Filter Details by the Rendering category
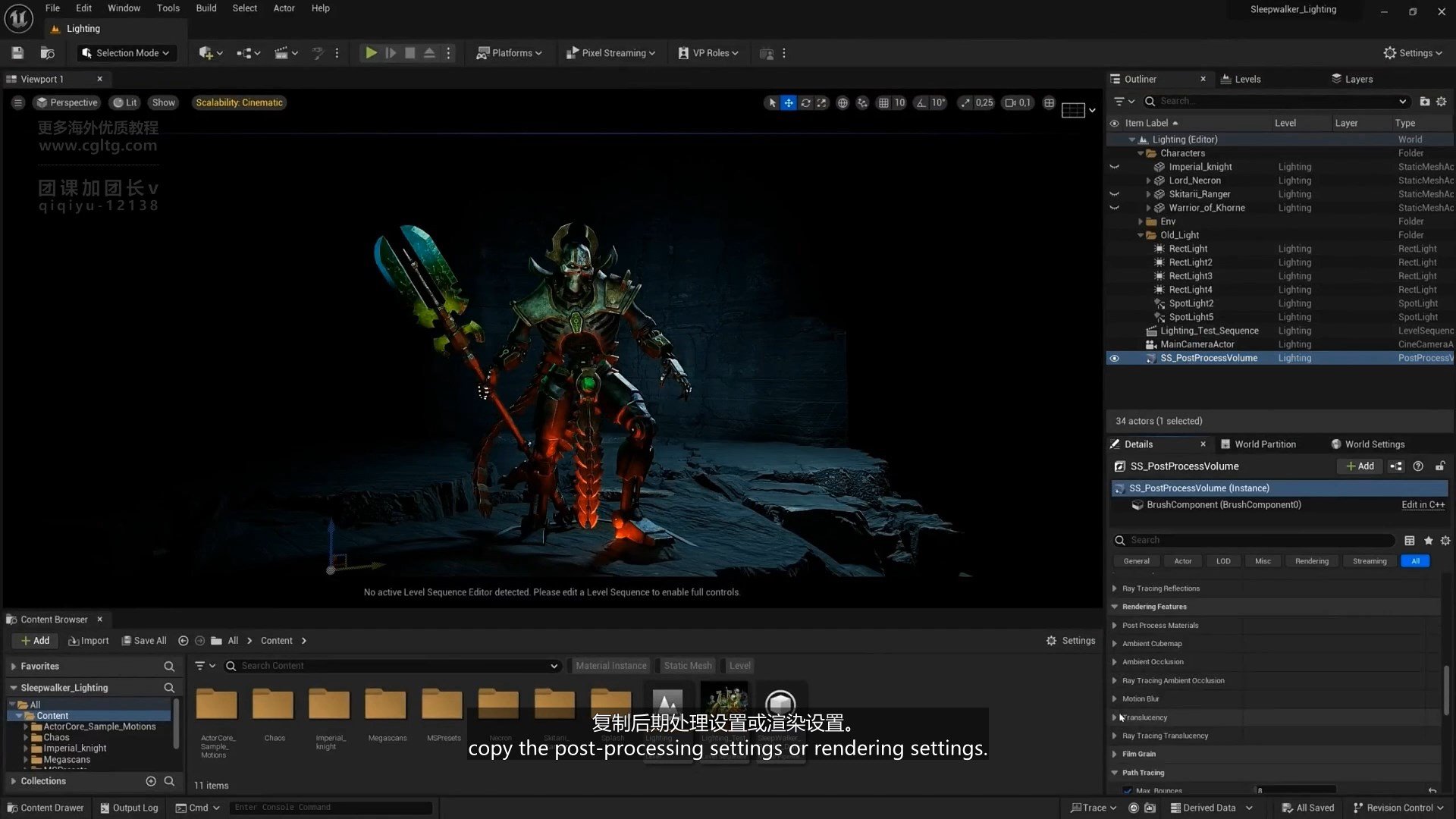Image resolution: width=1456 pixels, height=819 pixels. (x=1312, y=561)
